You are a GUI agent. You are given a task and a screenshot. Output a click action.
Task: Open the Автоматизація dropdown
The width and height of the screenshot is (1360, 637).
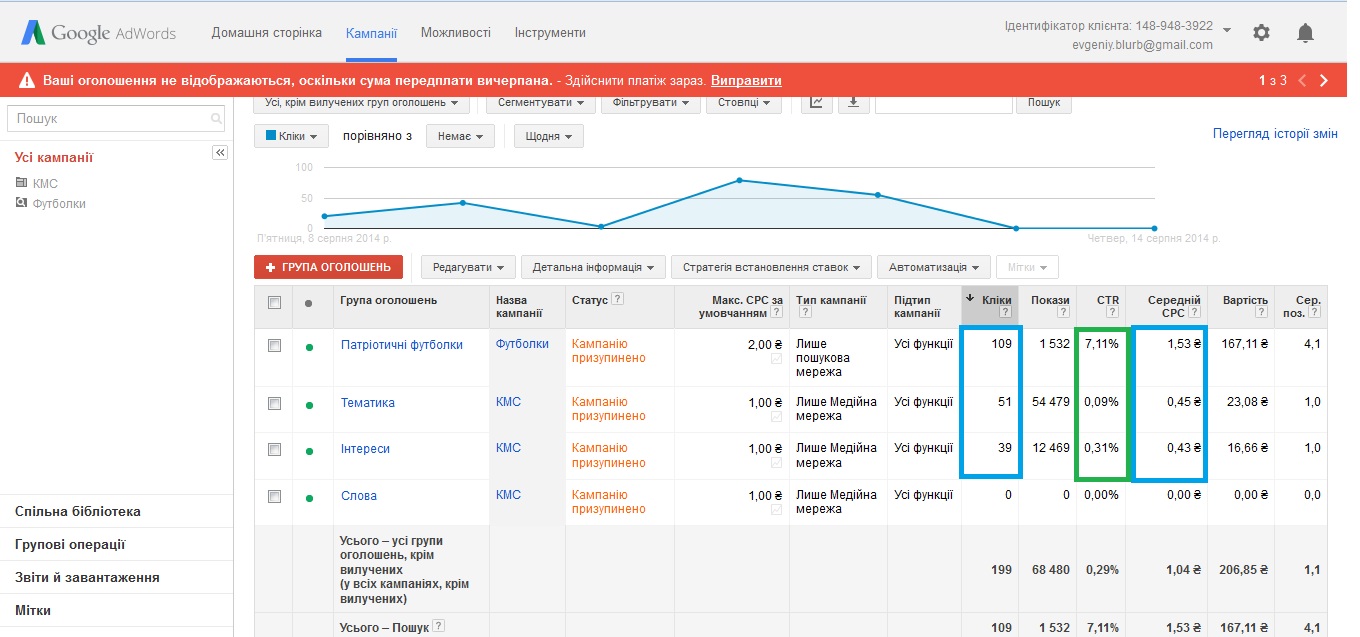point(934,267)
